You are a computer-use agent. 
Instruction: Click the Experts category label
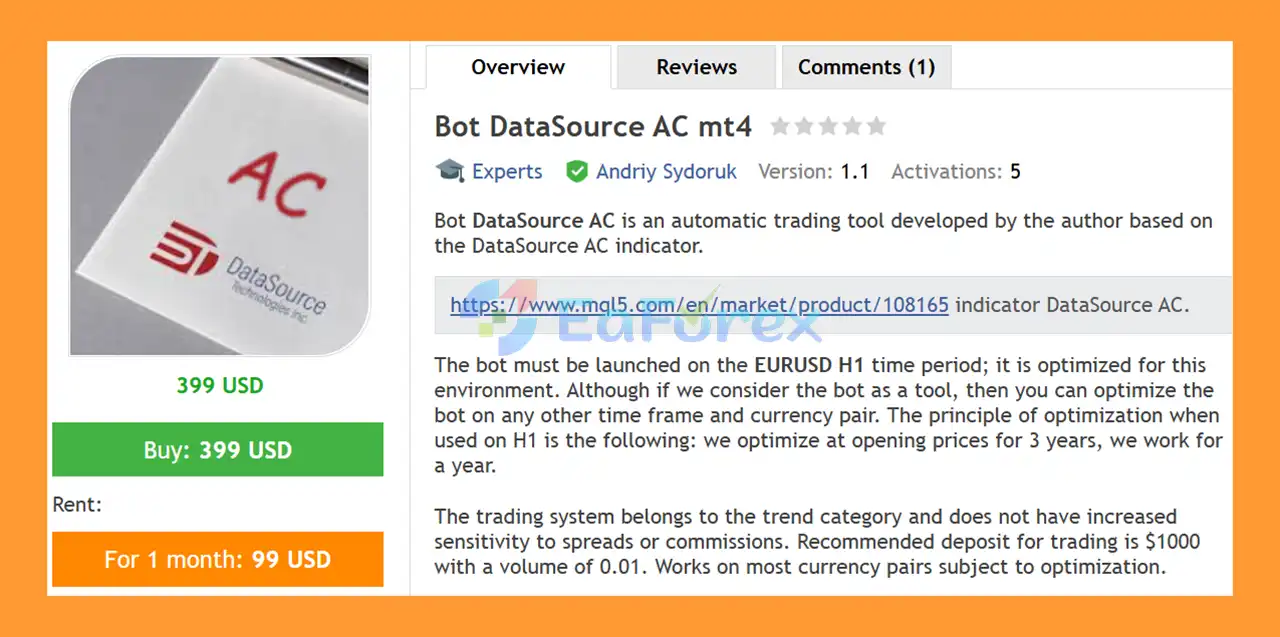click(x=507, y=171)
